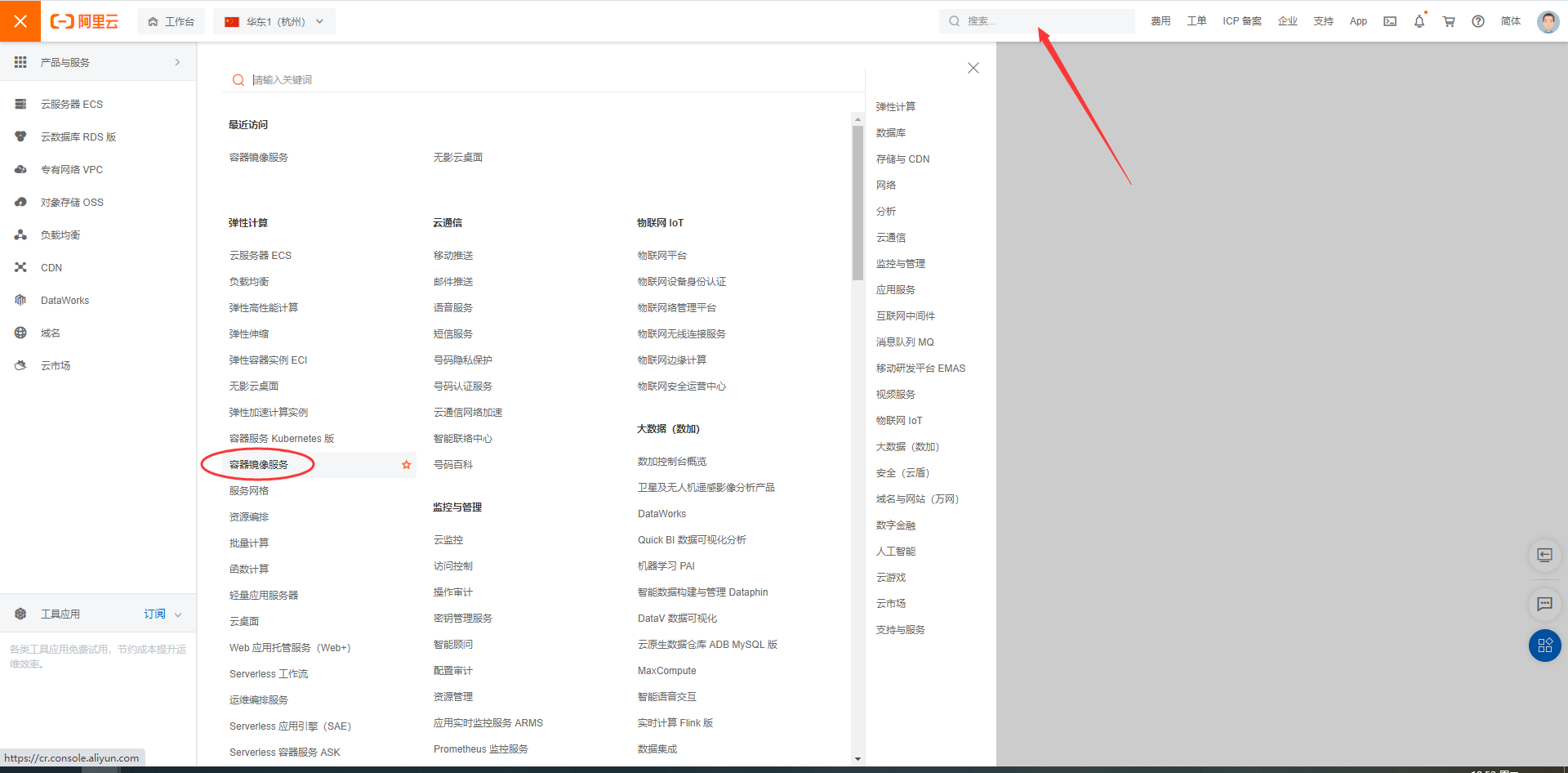The height and width of the screenshot is (773, 1568).
Task: Click the 产品与服务 grid icon
Action: click(x=20, y=62)
